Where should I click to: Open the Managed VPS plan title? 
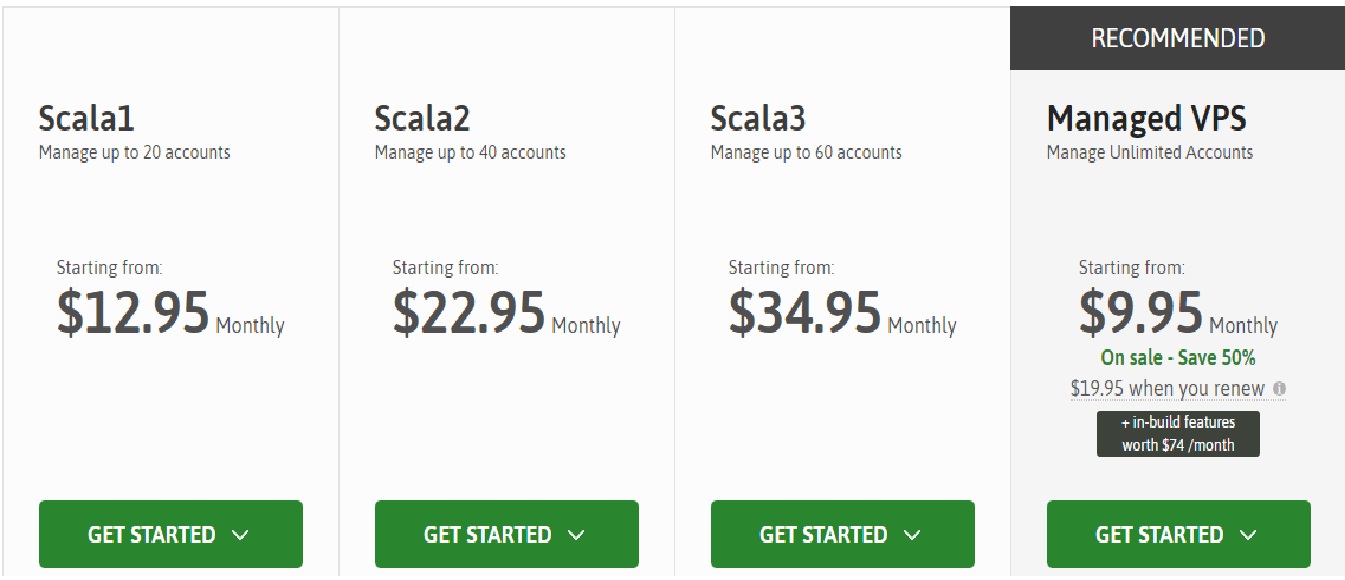tap(1147, 120)
